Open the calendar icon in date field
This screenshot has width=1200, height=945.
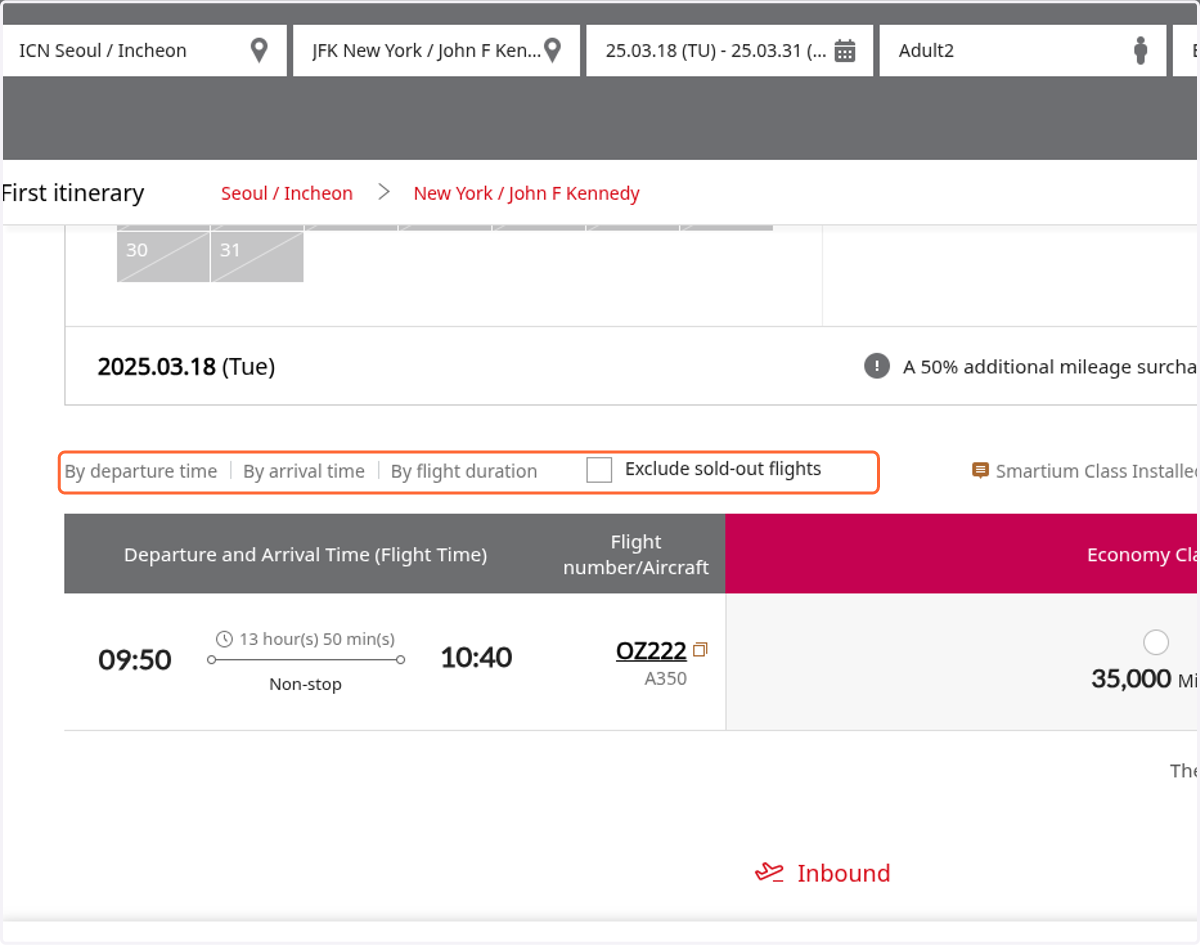pyautogui.click(x=845, y=51)
